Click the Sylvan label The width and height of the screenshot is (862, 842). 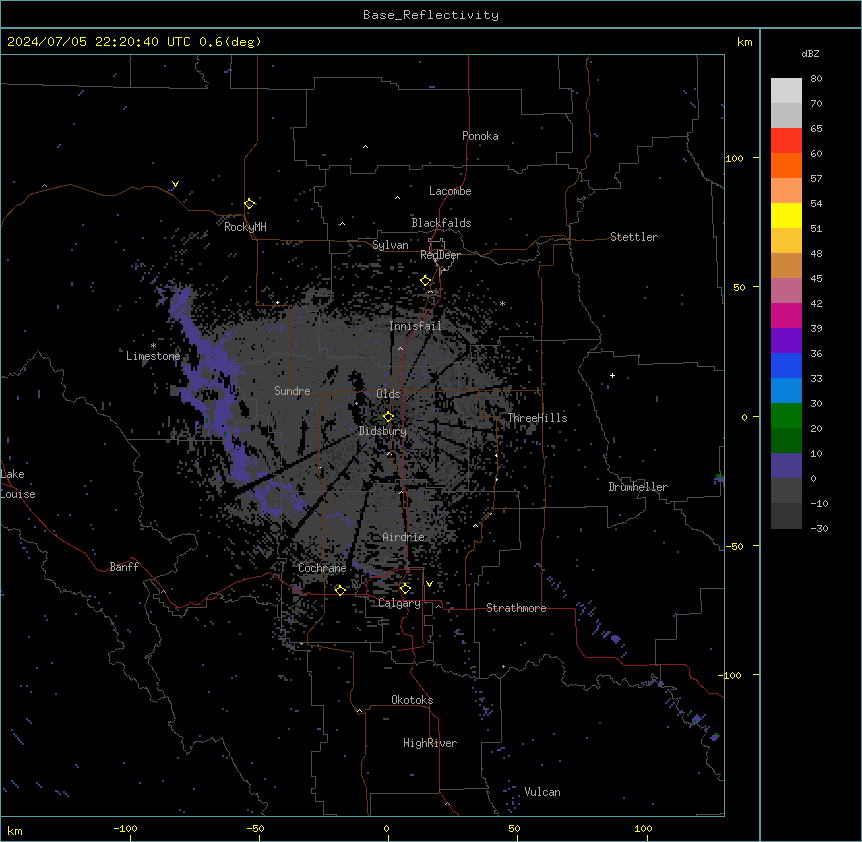(390, 245)
